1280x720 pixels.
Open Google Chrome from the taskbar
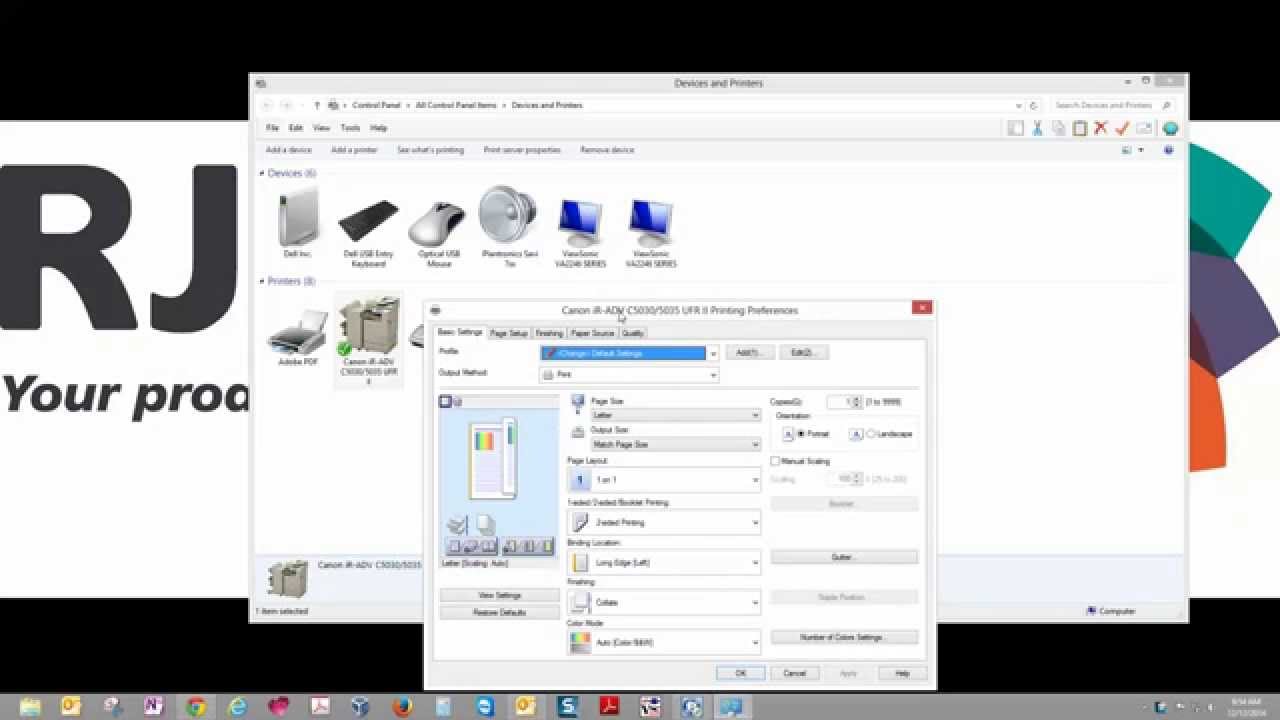195,707
